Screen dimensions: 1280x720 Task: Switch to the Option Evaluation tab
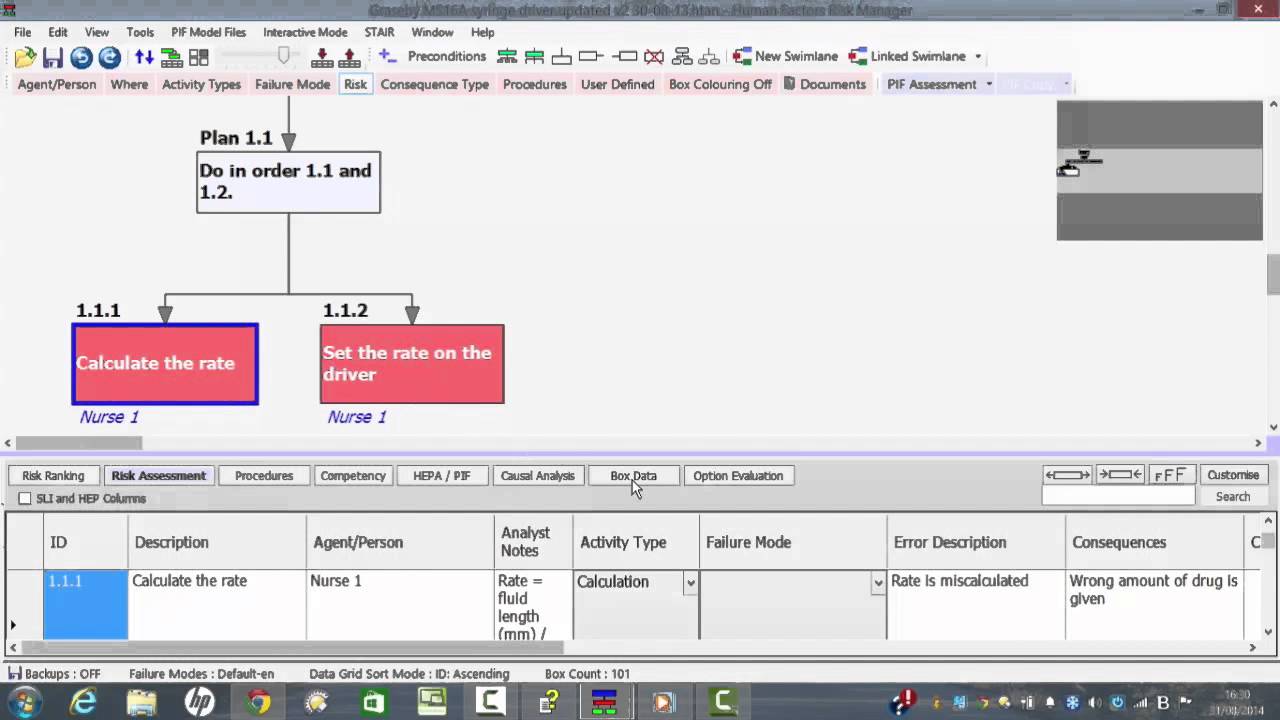(738, 476)
